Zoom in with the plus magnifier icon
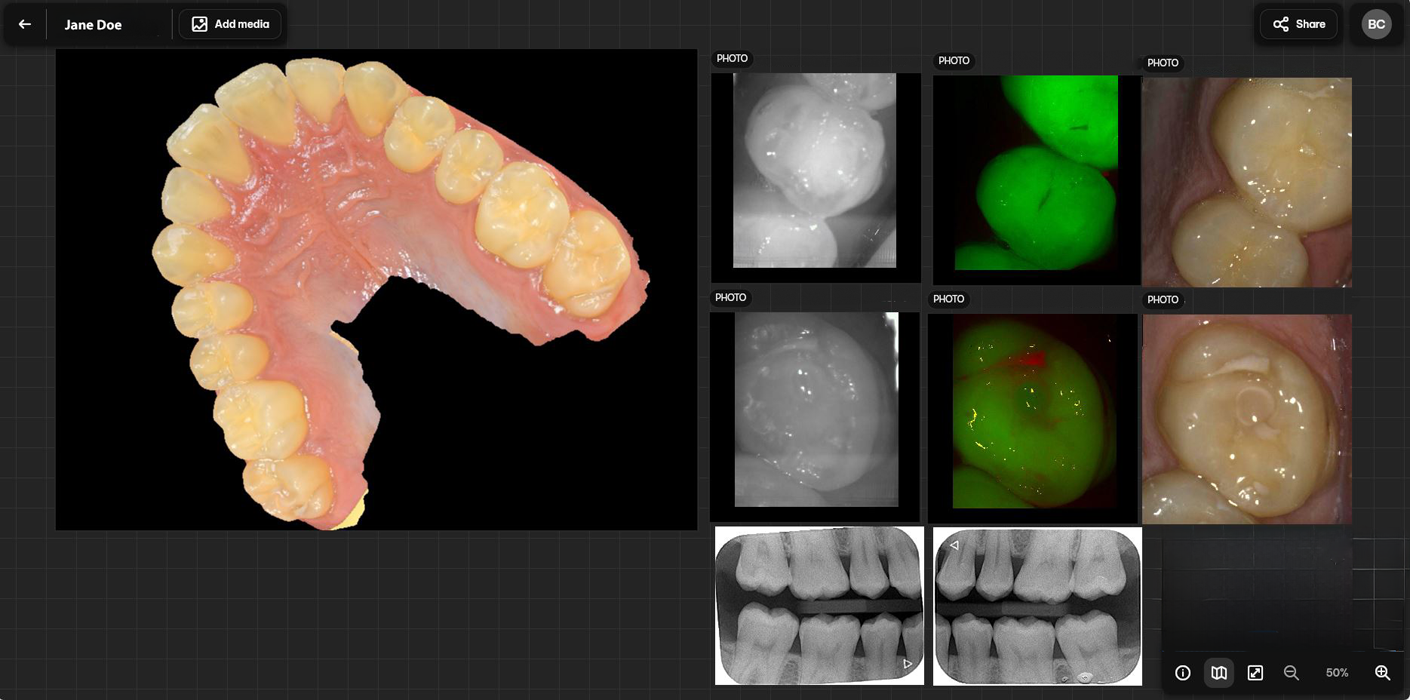The height and width of the screenshot is (700, 1410). point(1382,673)
